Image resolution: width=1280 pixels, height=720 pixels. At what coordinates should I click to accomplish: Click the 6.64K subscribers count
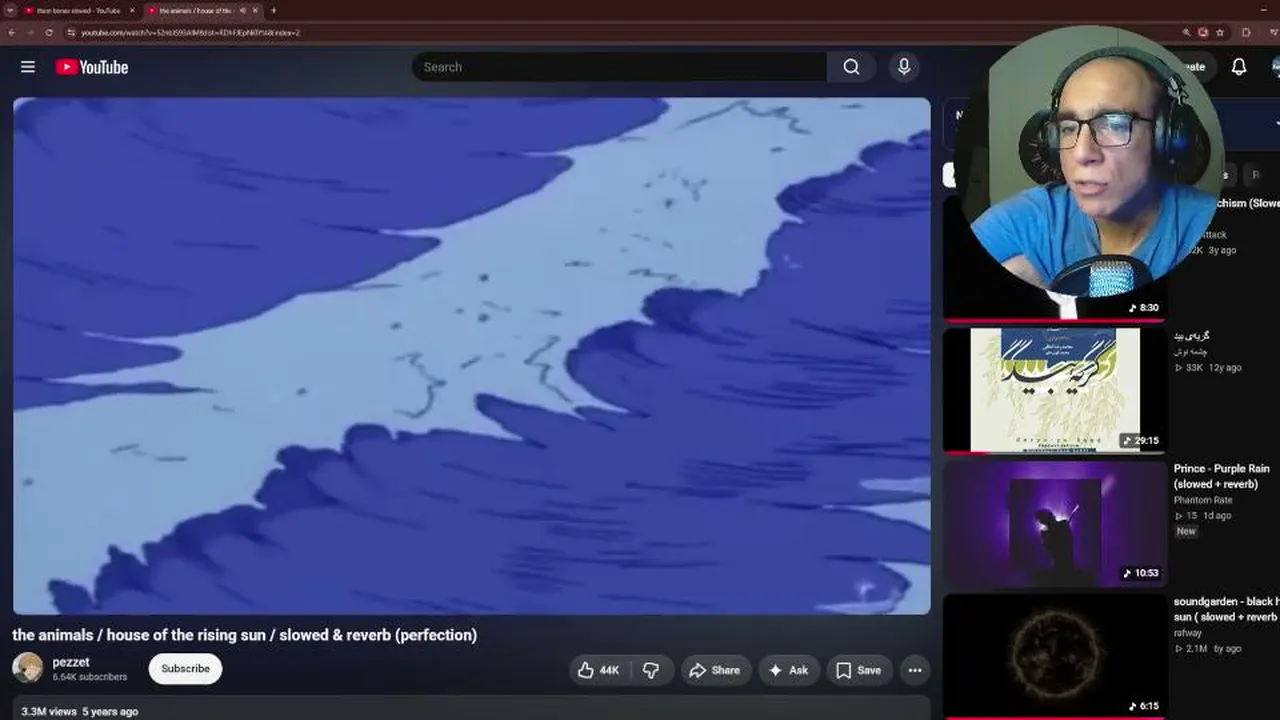click(x=90, y=677)
